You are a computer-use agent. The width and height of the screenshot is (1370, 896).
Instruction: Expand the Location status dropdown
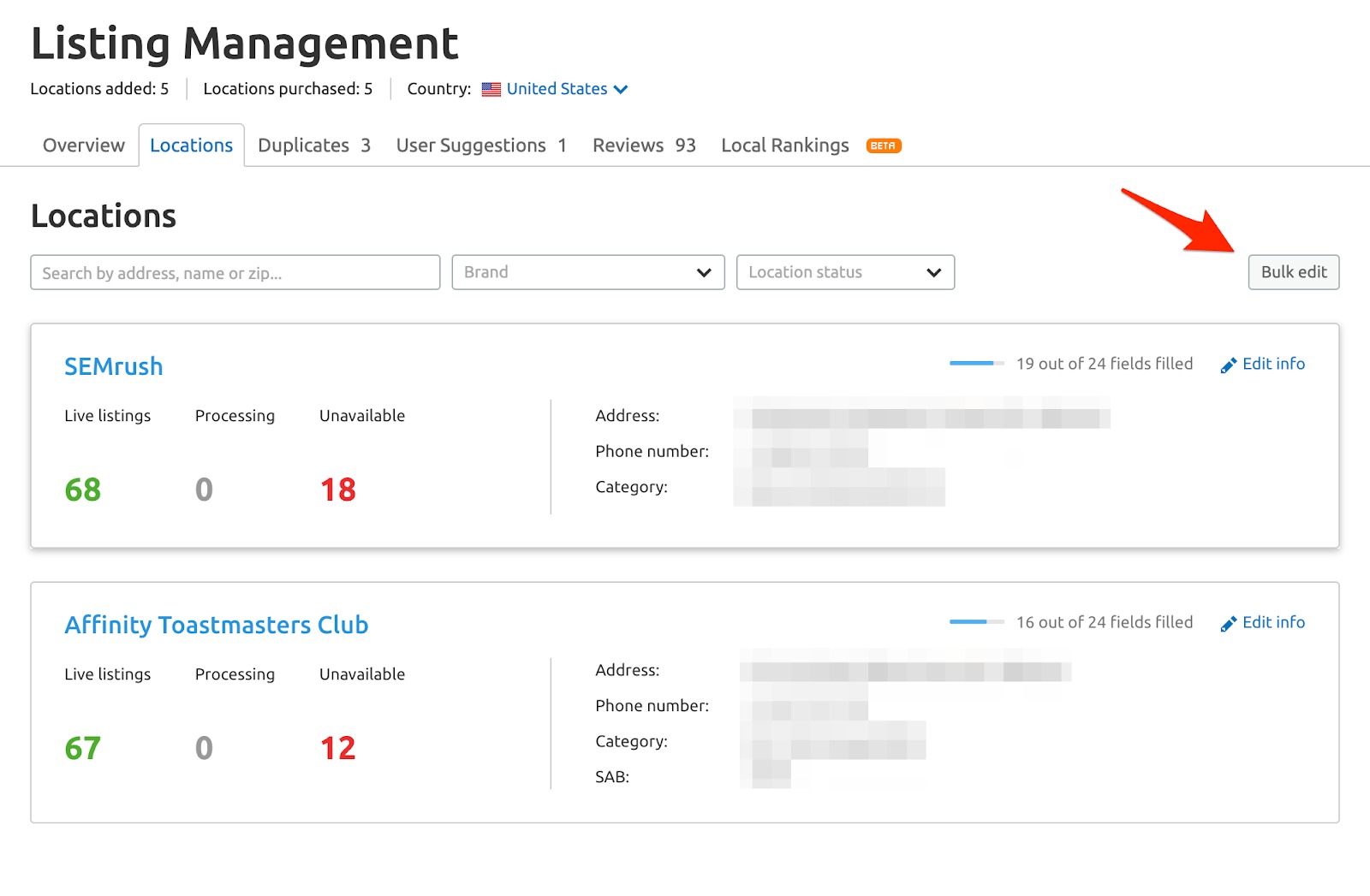pos(845,272)
